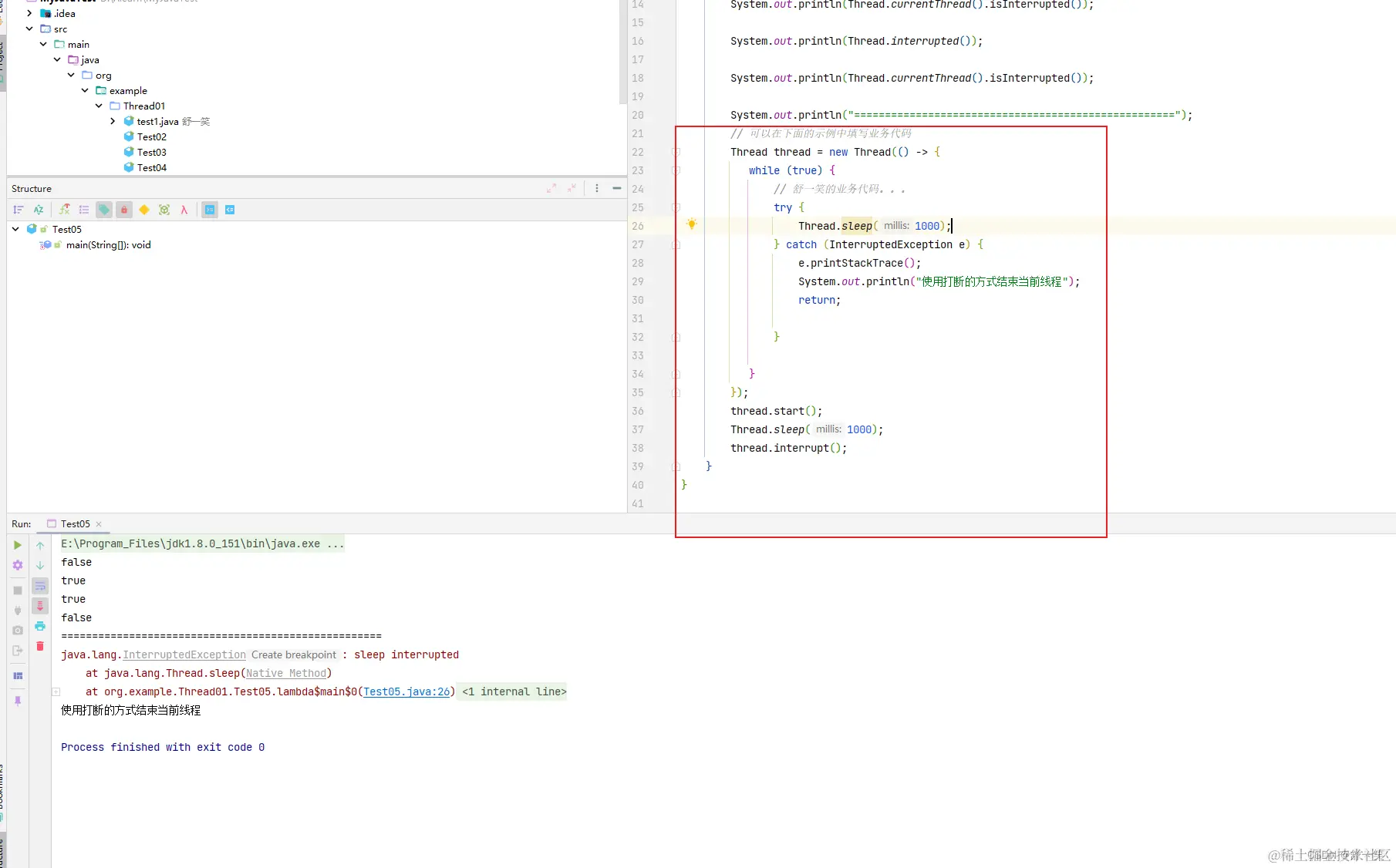Toggle the yellow diamond properties filter
The width and height of the screenshot is (1396, 868).
click(144, 210)
